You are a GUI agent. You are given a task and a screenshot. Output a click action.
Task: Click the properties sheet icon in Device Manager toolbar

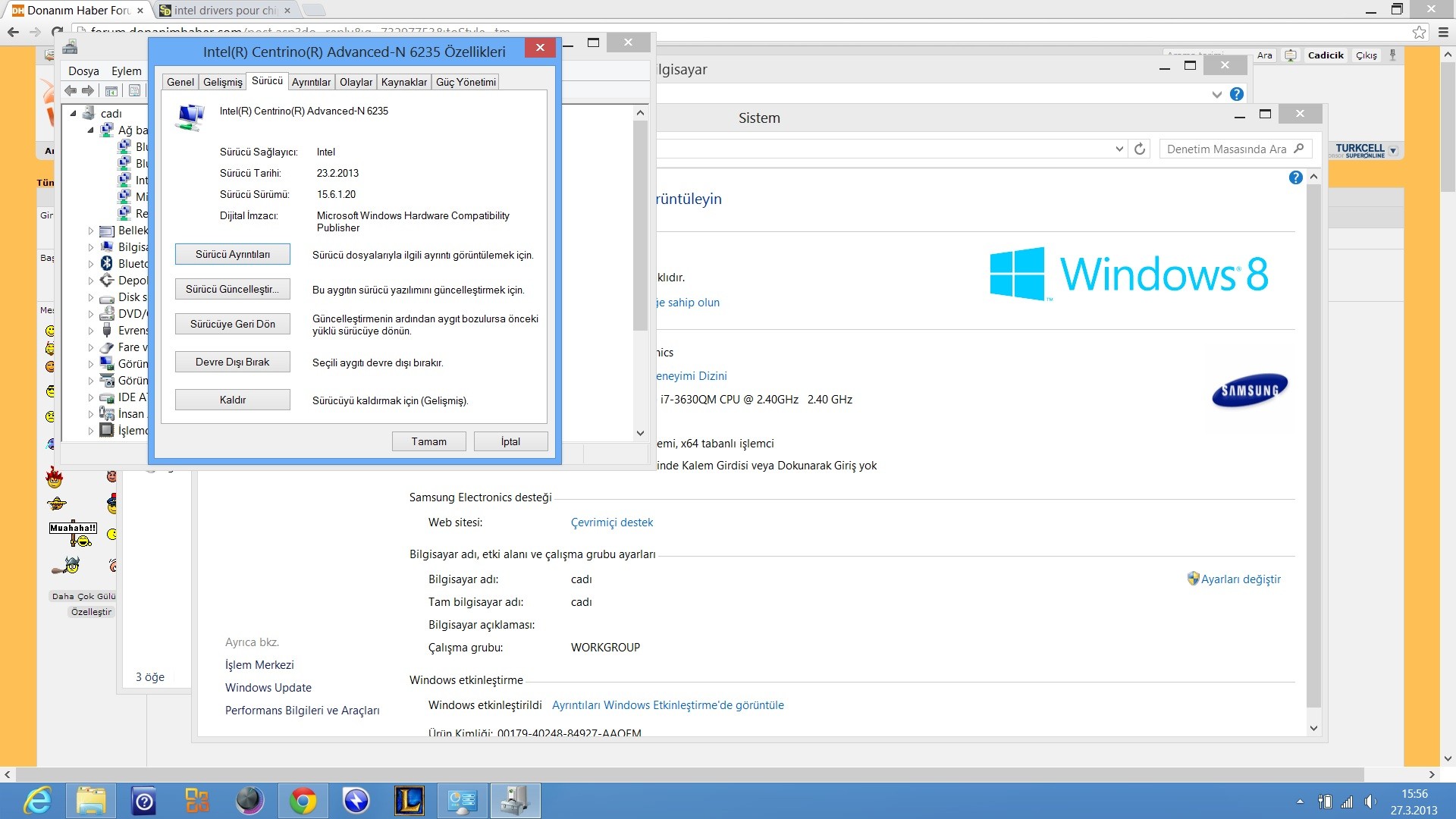click(x=134, y=91)
